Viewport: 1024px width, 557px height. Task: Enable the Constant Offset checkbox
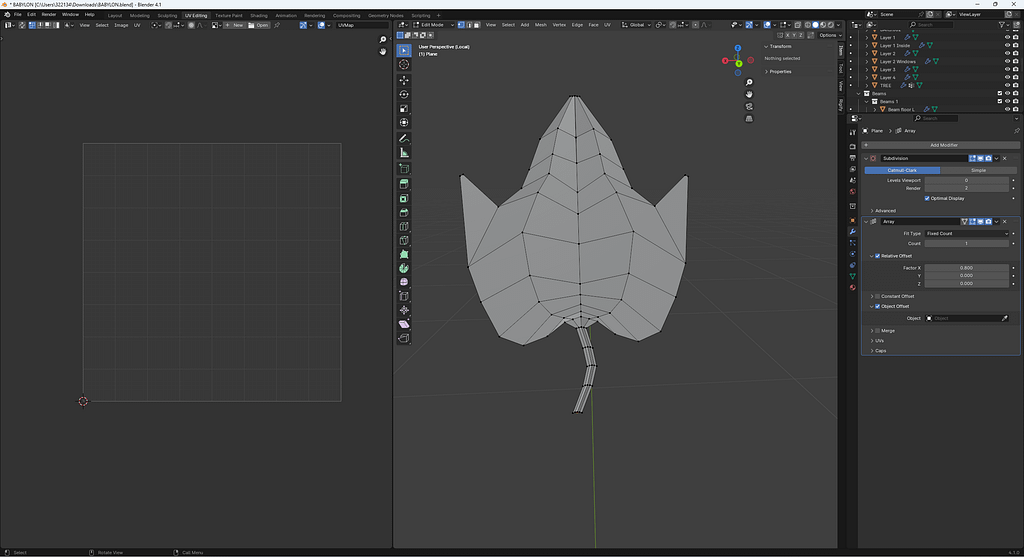pos(878,296)
